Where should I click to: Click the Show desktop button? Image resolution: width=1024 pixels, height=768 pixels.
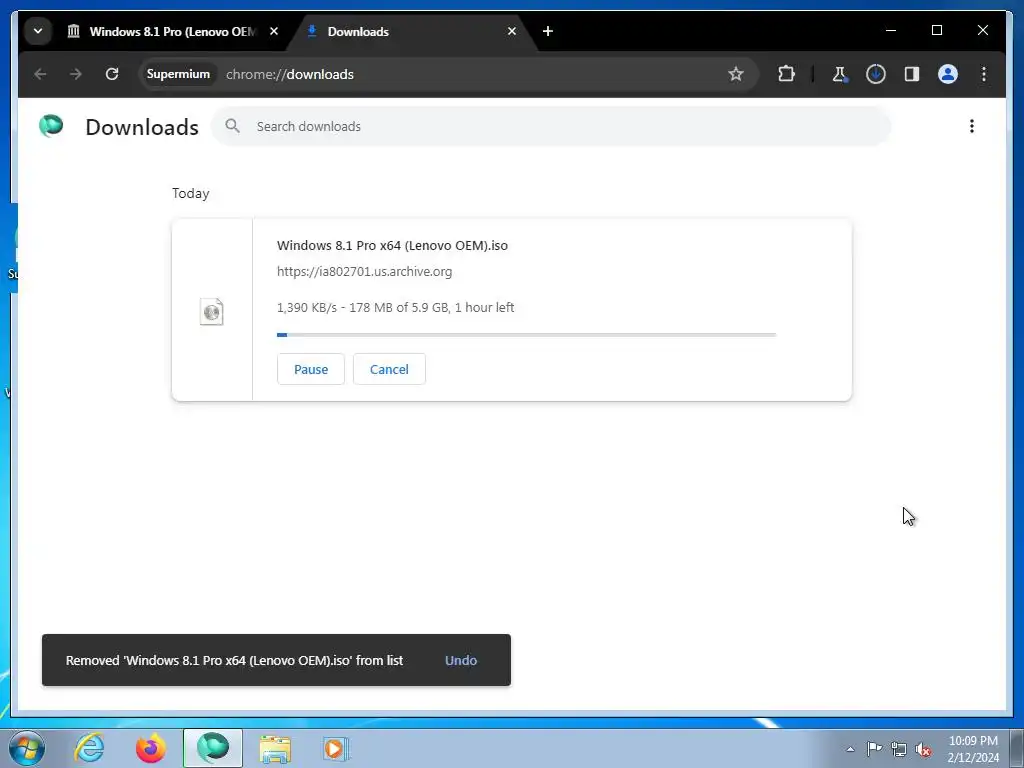point(1016,749)
